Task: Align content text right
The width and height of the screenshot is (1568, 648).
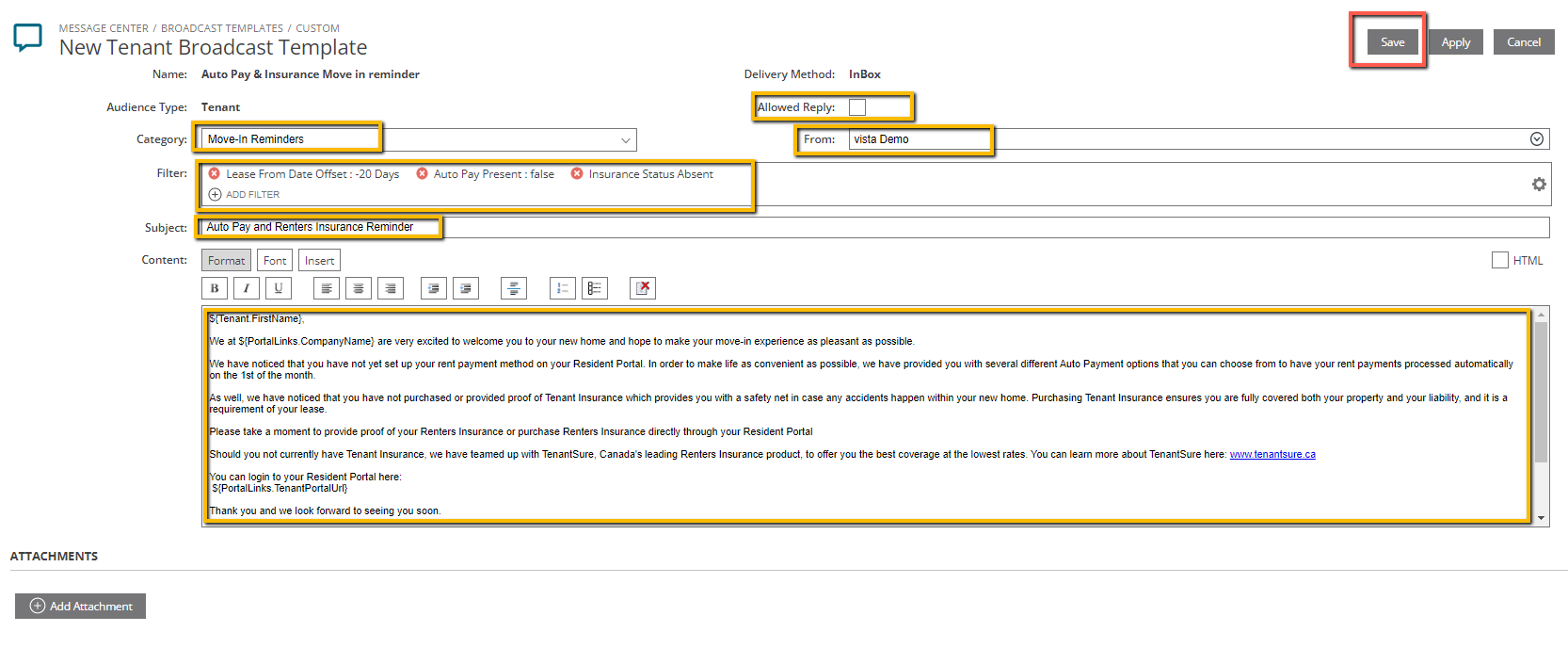Action: click(x=391, y=288)
